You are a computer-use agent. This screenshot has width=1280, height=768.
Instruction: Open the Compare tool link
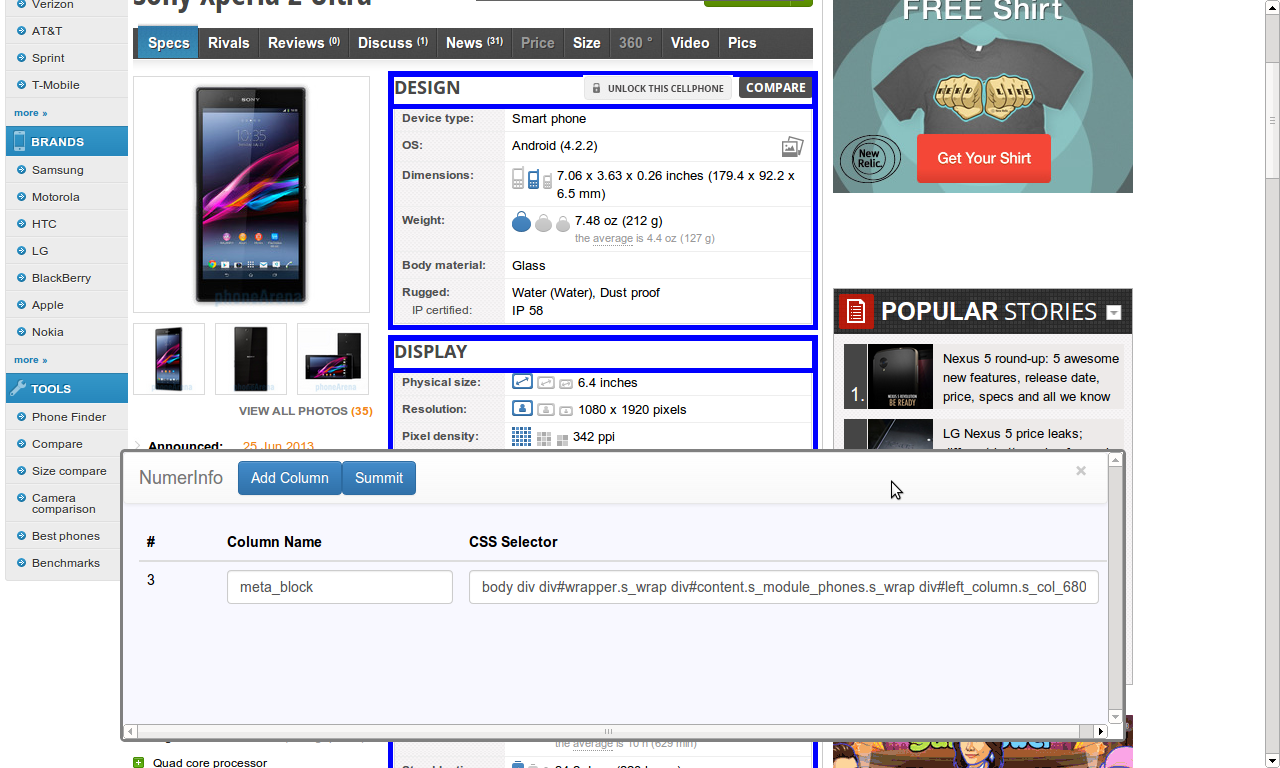pos(57,444)
